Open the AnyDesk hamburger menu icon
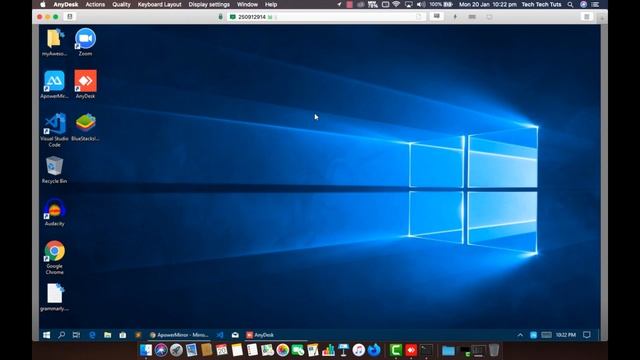Viewport: 640px width, 360px height. (587, 17)
